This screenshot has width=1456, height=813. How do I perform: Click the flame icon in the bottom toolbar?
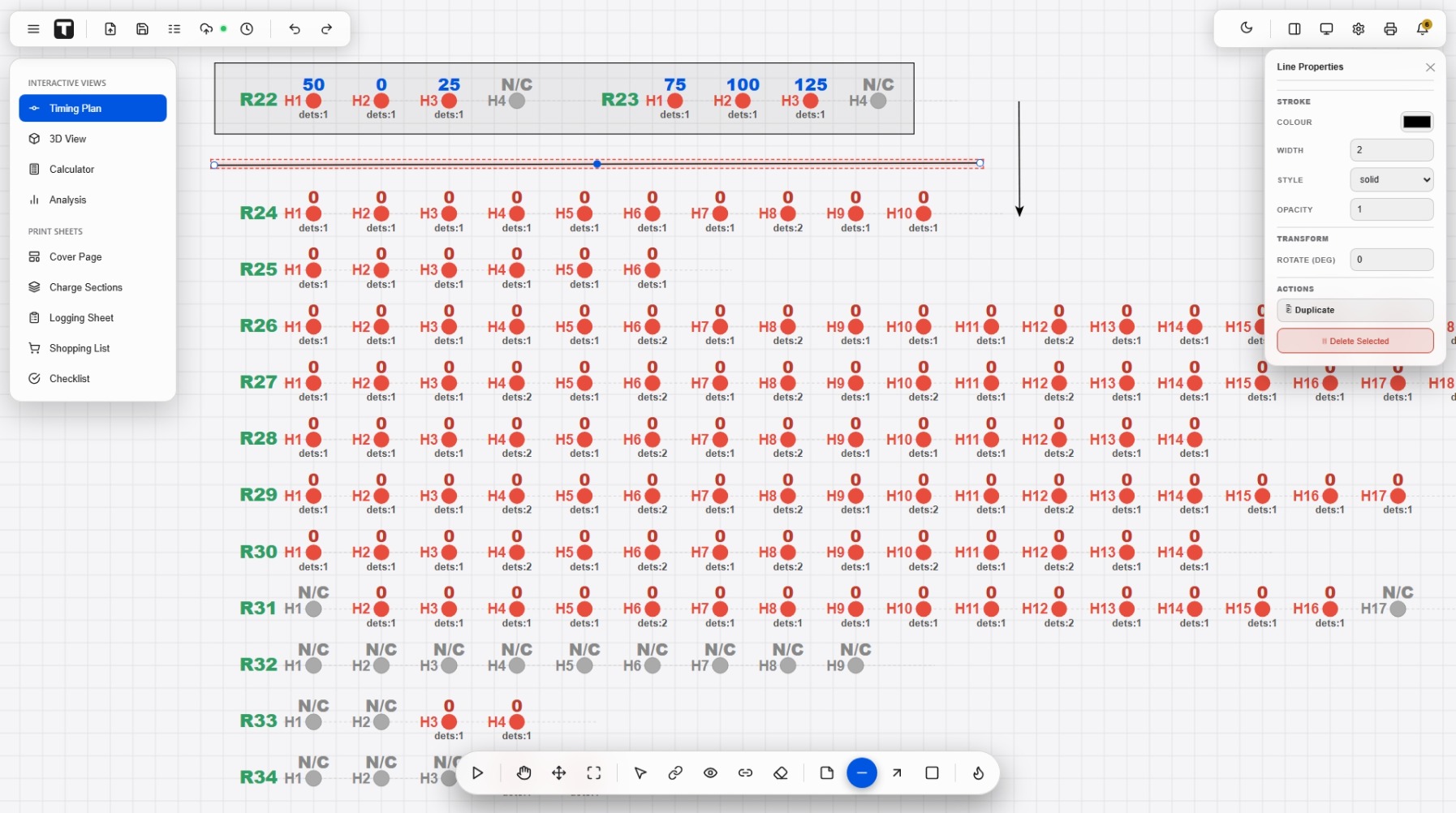(979, 773)
